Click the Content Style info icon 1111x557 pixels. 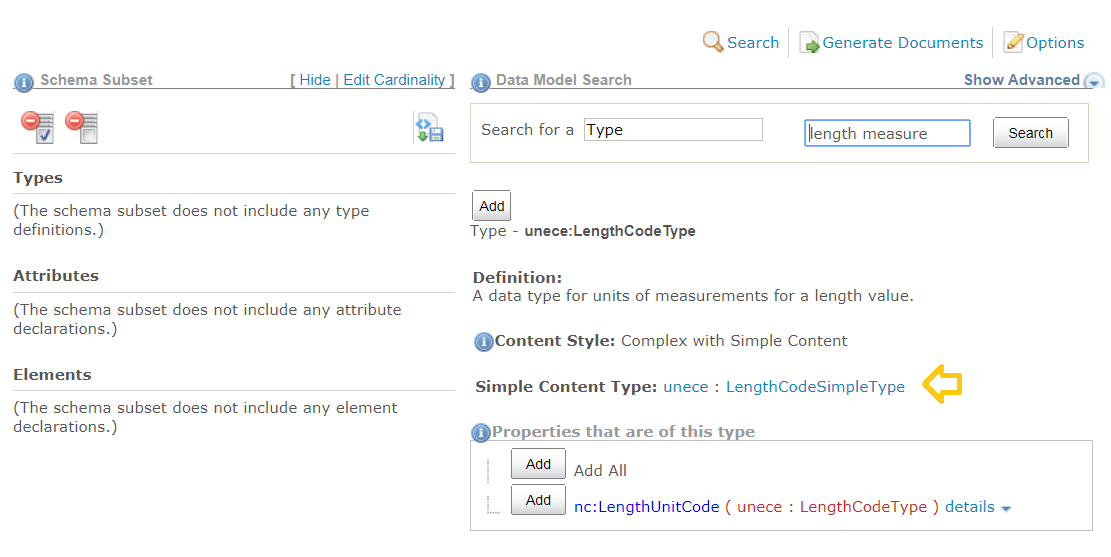point(484,341)
